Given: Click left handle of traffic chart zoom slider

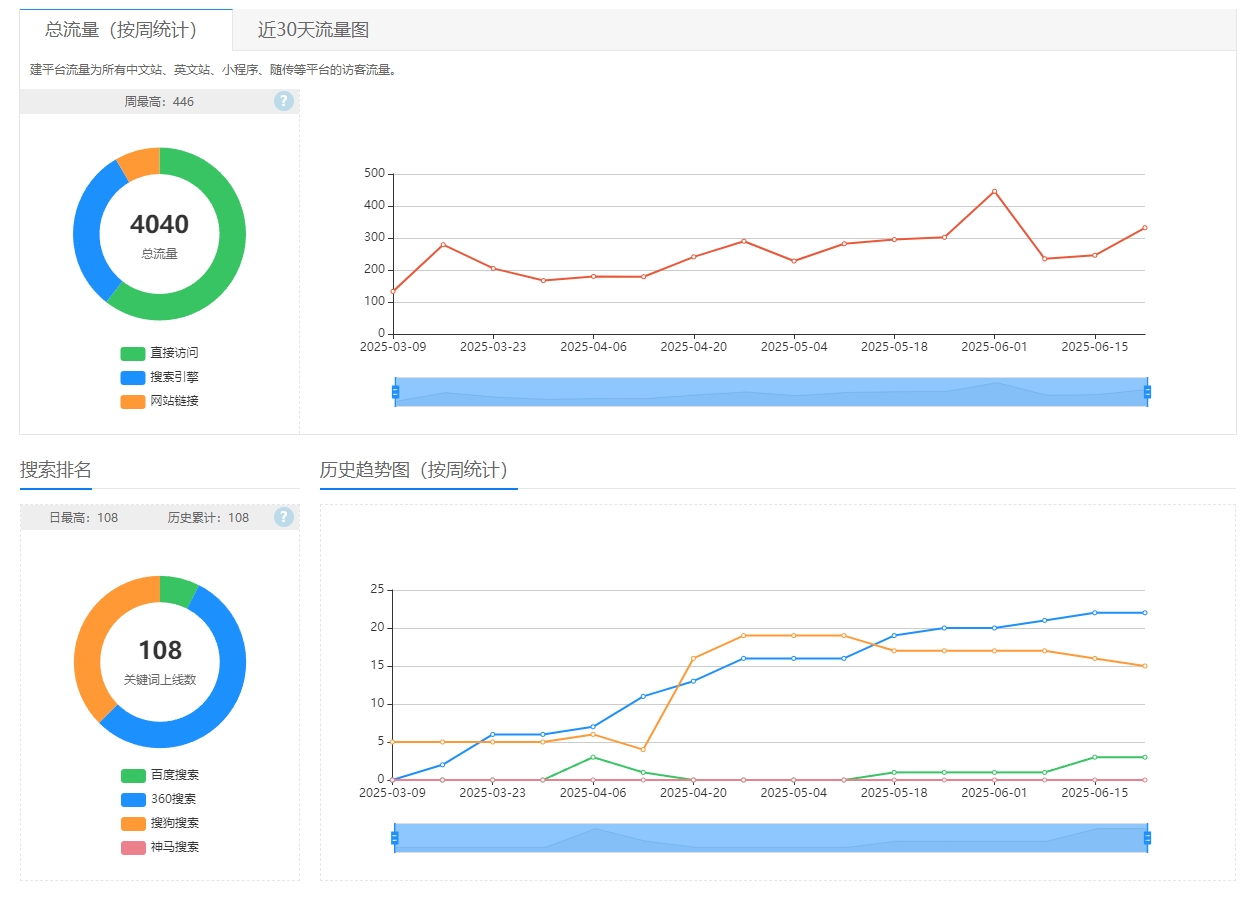Looking at the screenshot, I should [395, 392].
